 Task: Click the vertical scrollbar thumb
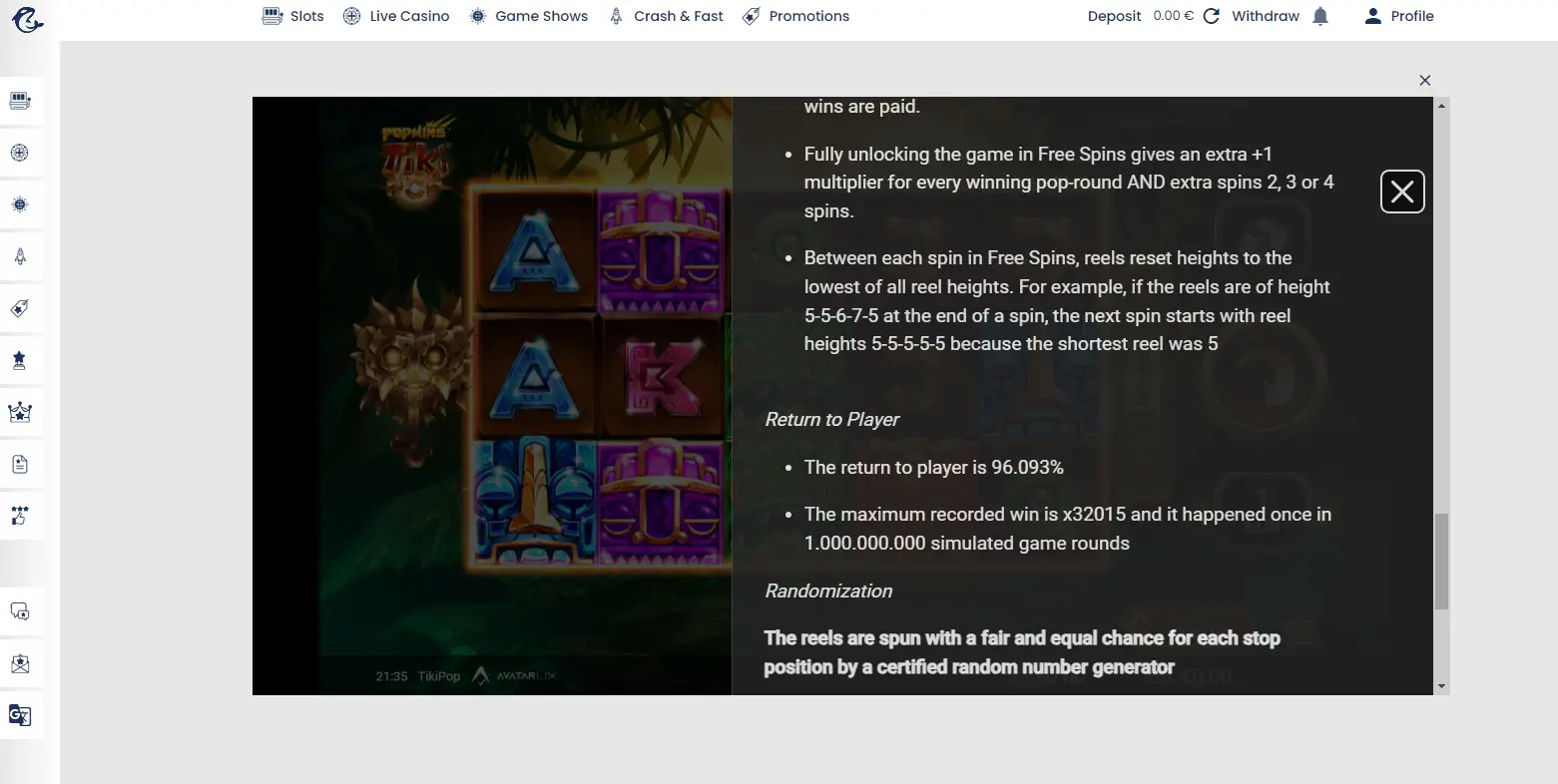tap(1441, 562)
